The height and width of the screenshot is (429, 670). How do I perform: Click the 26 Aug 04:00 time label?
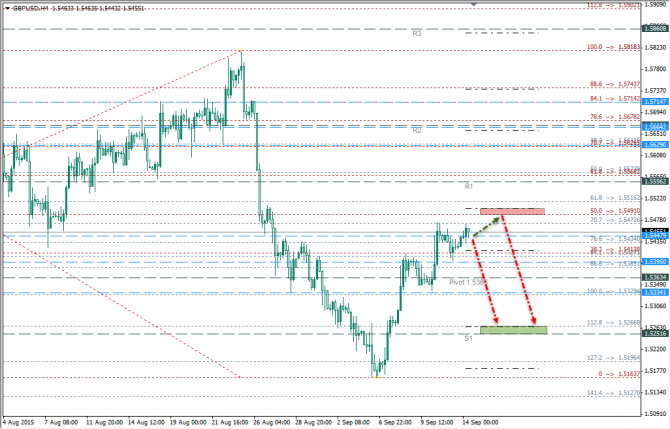tap(272, 423)
